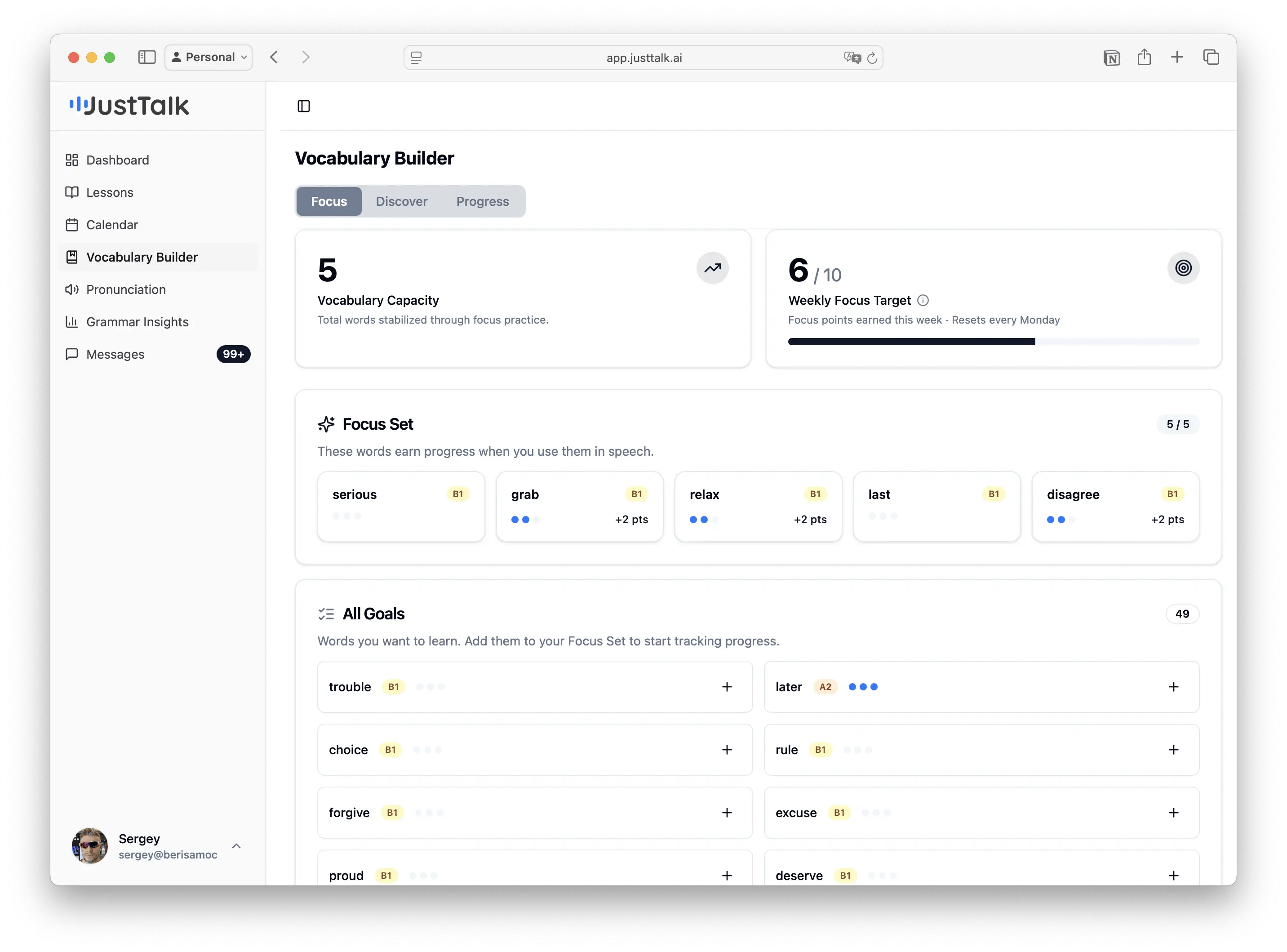Click the Weekly Focus Target bullseye icon

click(x=1182, y=267)
